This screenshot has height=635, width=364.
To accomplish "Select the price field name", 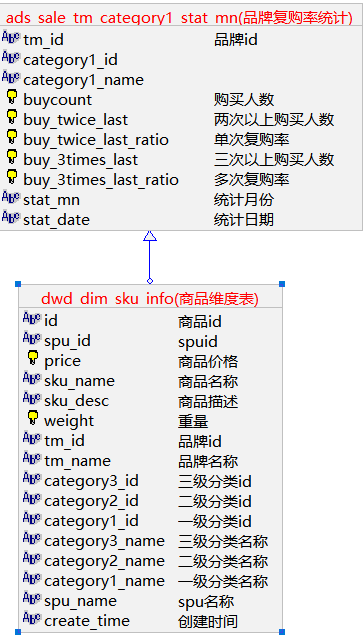I will 62,360.
